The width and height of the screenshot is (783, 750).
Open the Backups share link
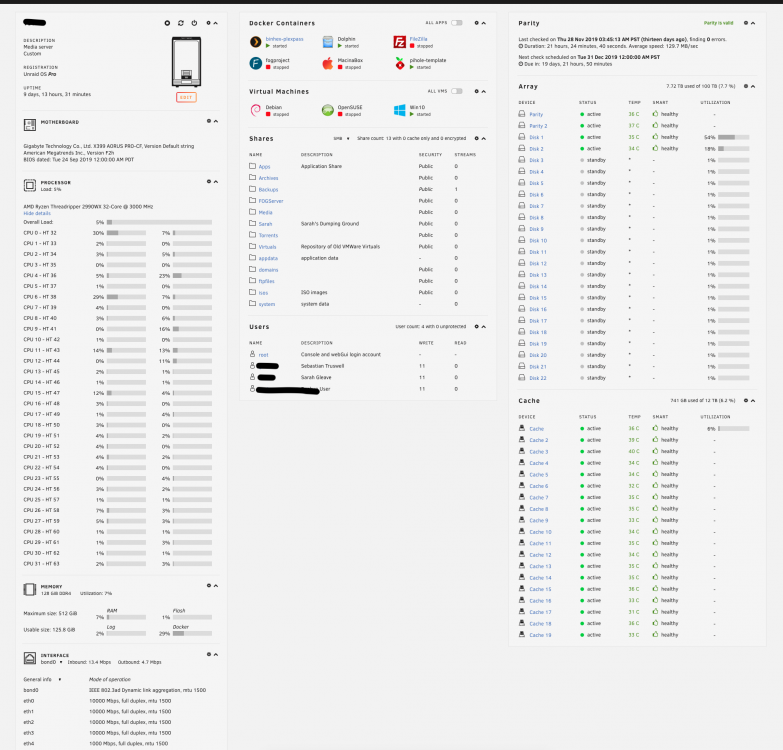click(x=268, y=190)
